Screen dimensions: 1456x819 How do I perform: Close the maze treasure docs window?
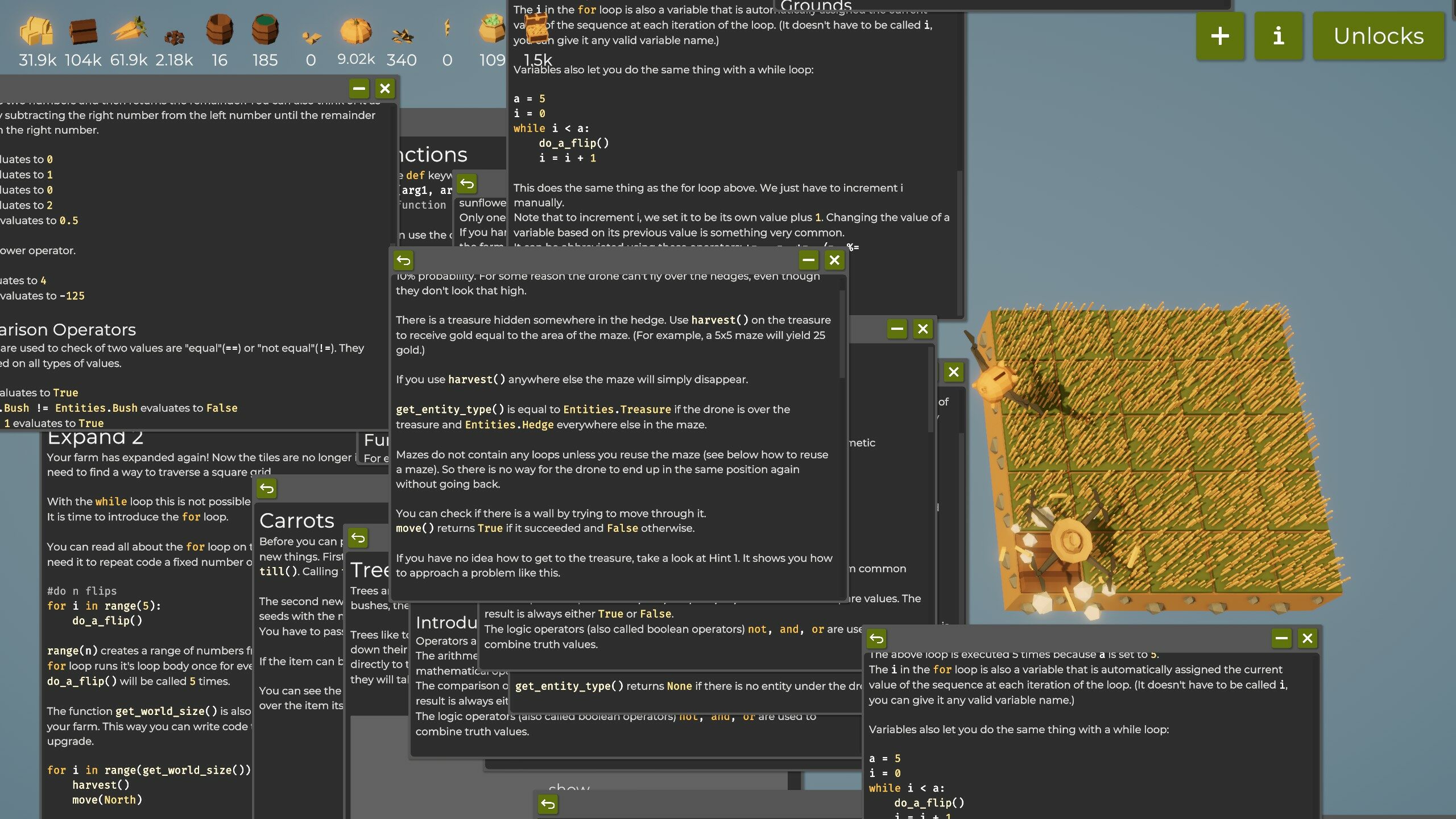(x=834, y=260)
